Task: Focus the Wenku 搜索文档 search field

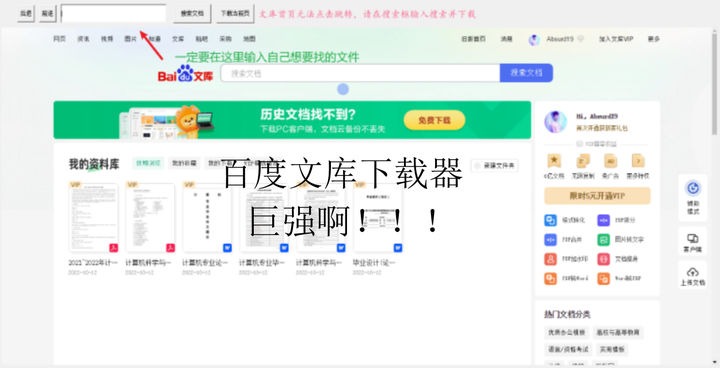Action: click(360, 74)
